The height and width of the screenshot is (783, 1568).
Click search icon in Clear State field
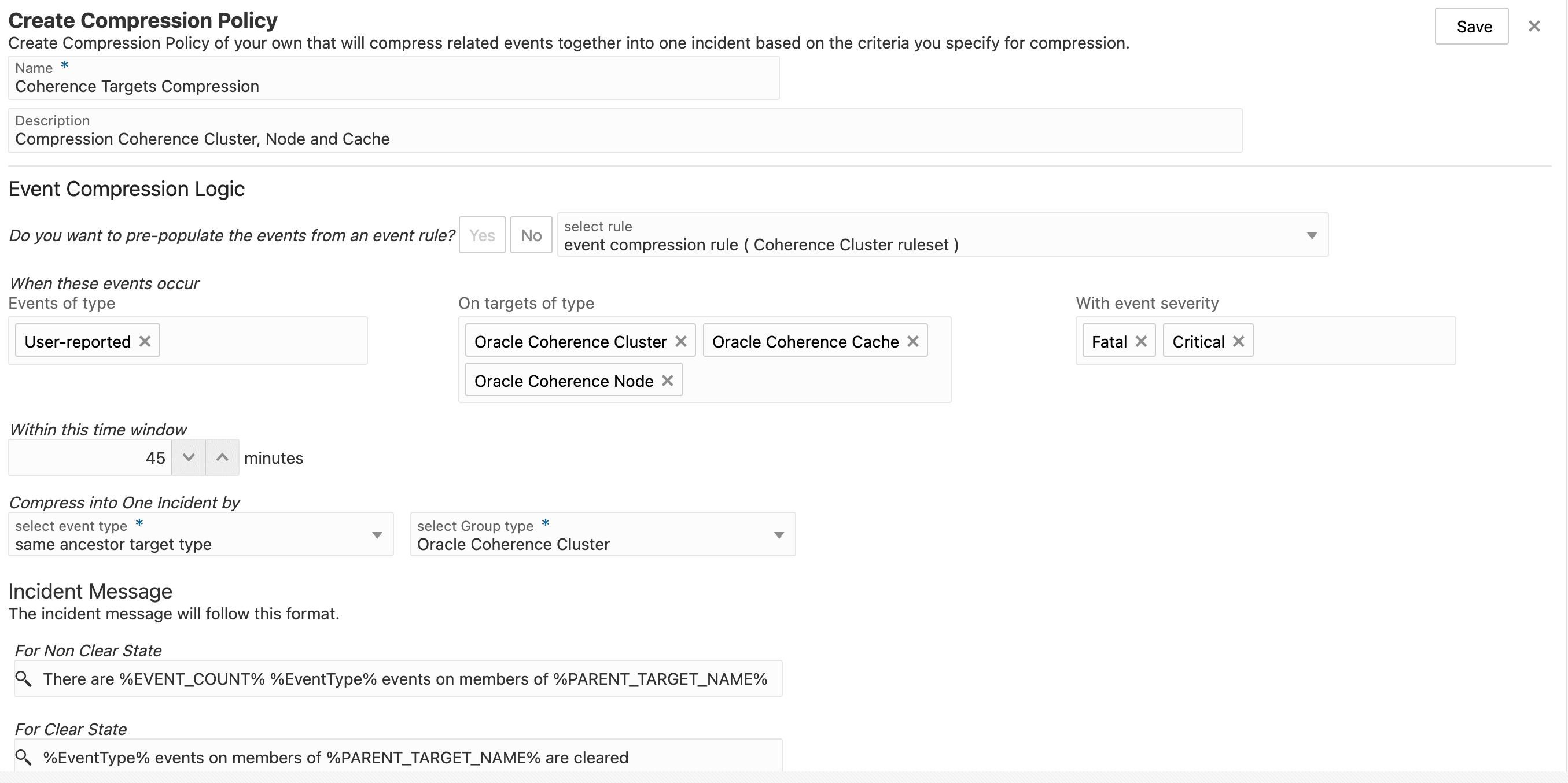[23, 757]
